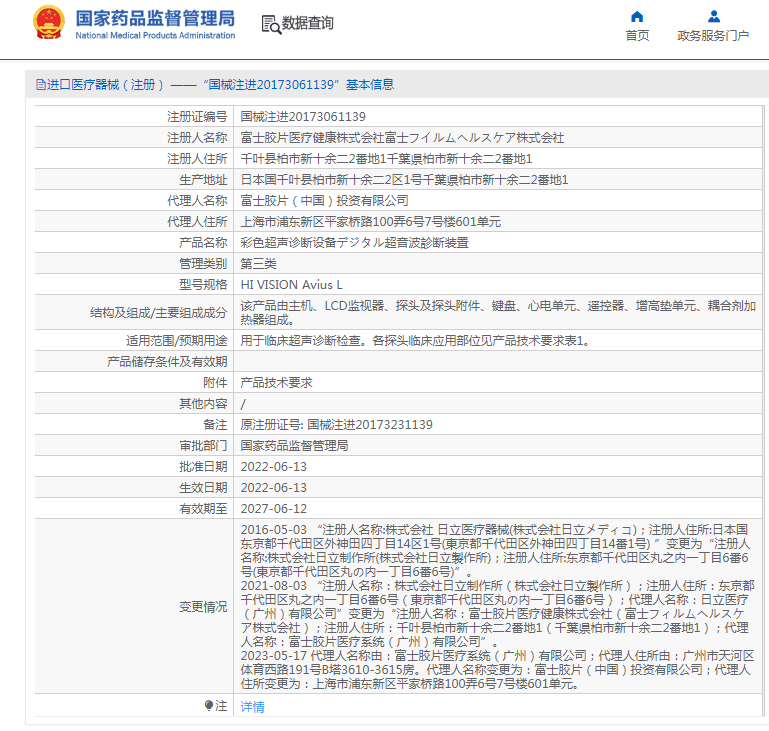
Task: Click 国家药品监督管理局 site title
Action: click(x=155, y=19)
